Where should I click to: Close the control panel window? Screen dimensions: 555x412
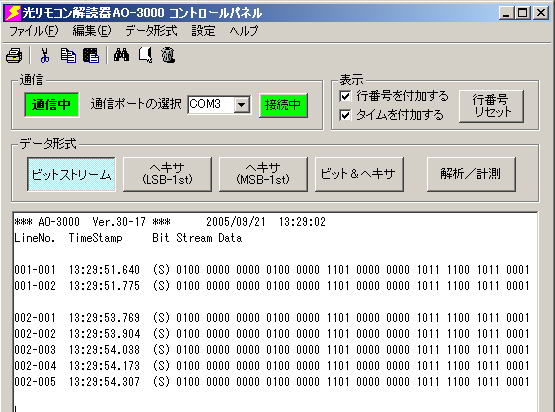tap(541, 13)
